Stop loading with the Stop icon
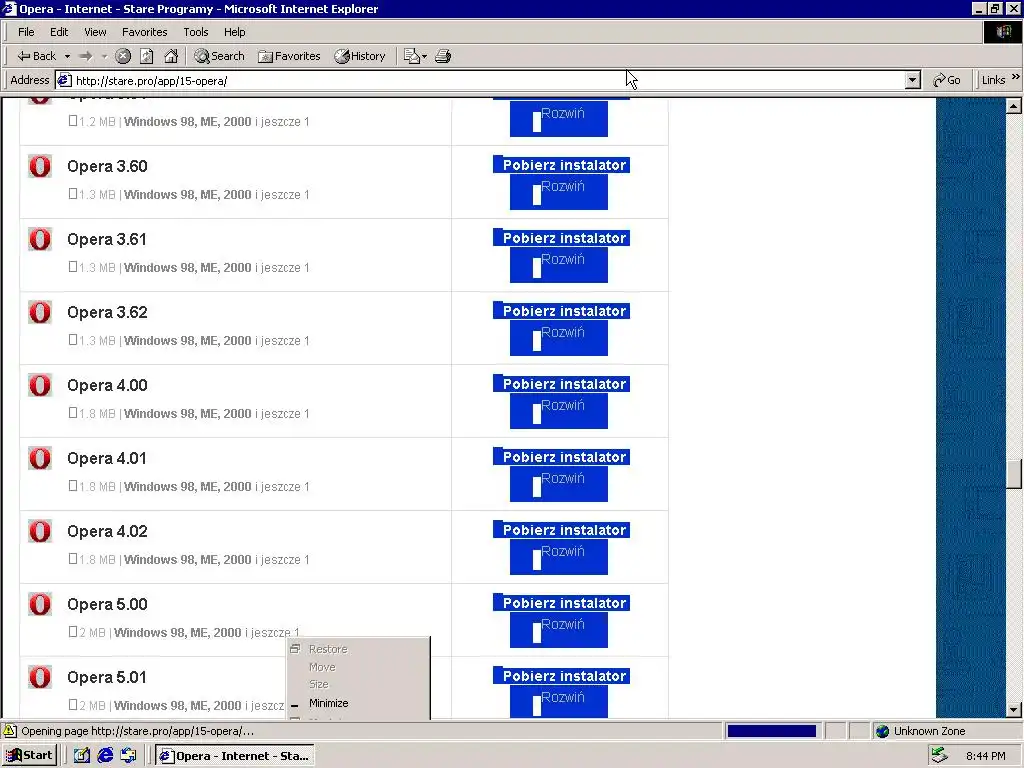 pos(123,56)
